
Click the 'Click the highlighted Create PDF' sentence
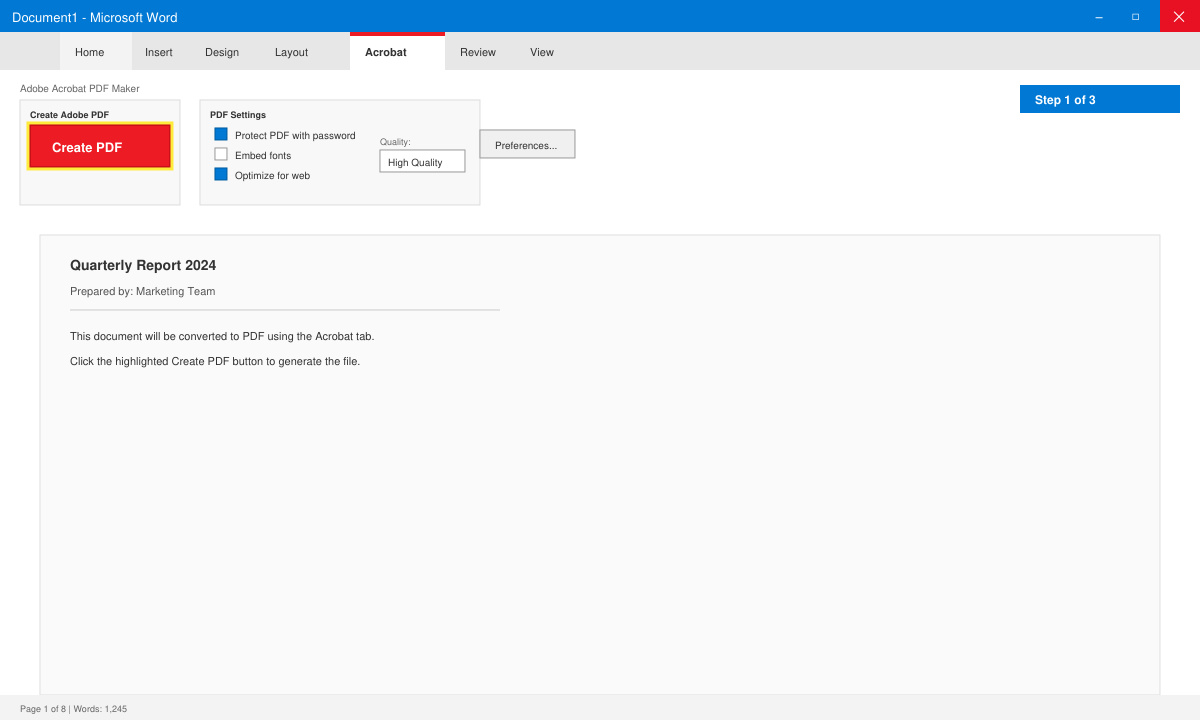215,361
